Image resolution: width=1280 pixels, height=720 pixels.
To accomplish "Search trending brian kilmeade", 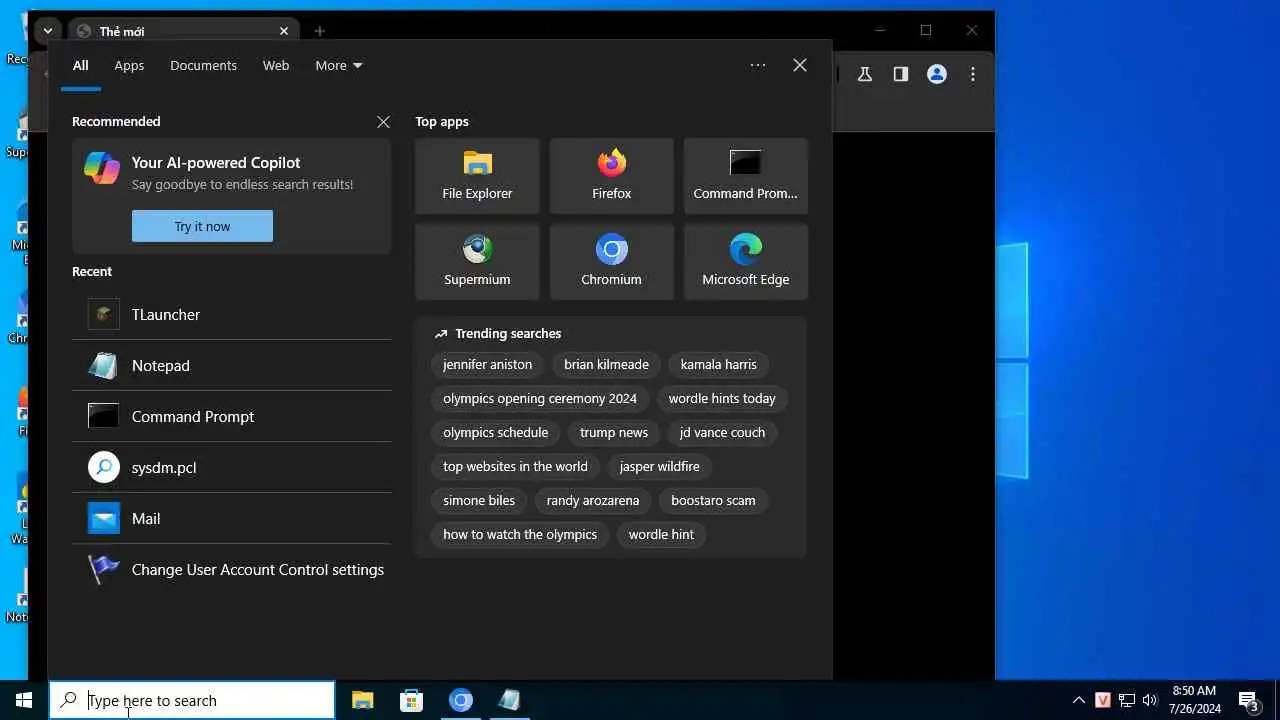I will point(606,364).
